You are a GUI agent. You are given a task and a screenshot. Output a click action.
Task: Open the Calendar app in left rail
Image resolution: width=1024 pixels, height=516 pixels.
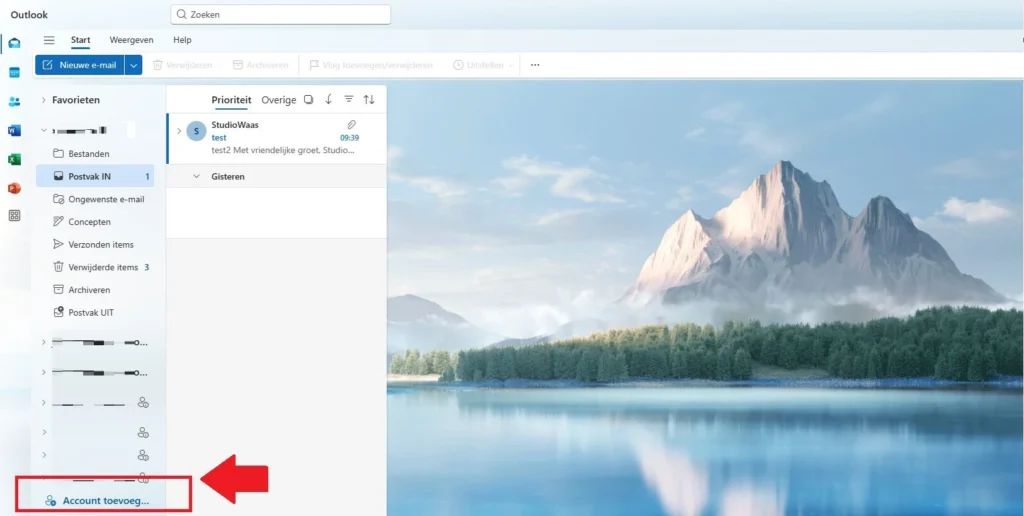coord(14,72)
